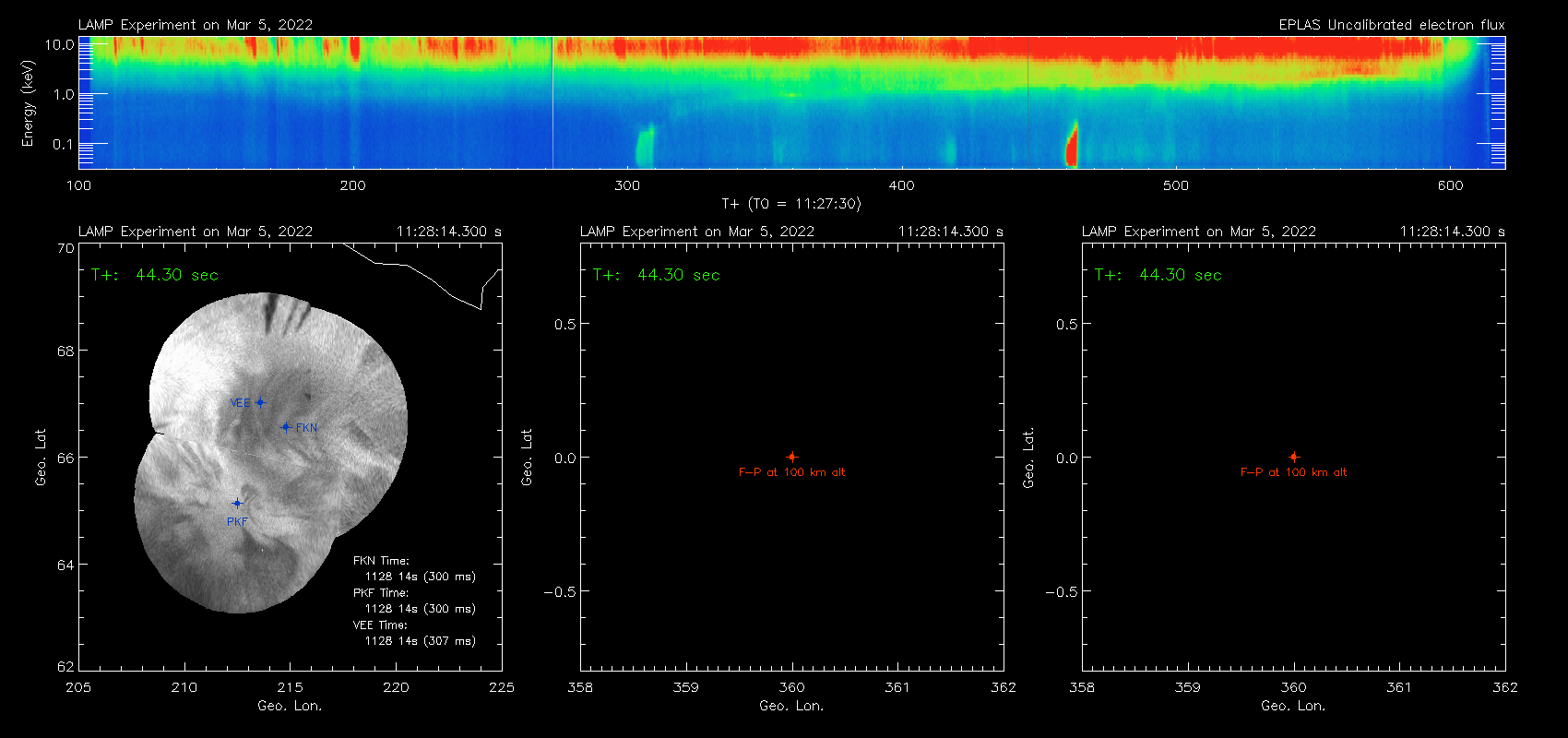Click the '1.0' energy tick label

pos(64,94)
